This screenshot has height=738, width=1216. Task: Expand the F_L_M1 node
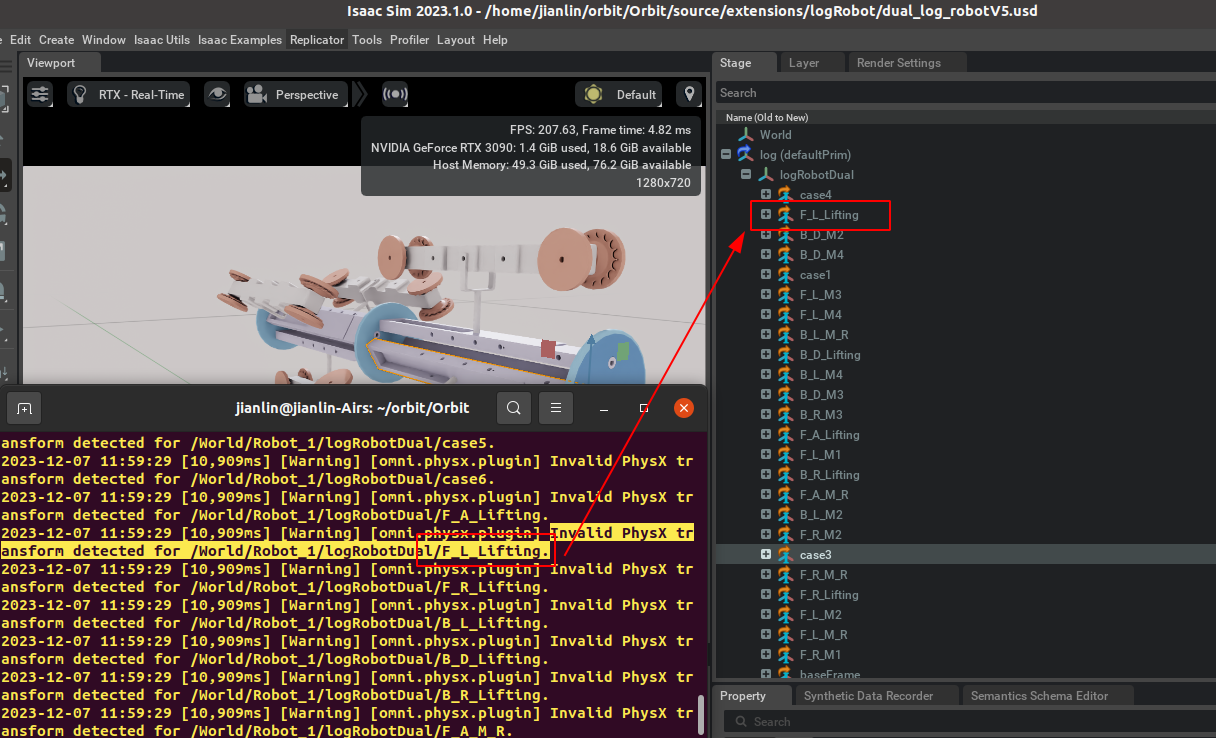point(766,455)
